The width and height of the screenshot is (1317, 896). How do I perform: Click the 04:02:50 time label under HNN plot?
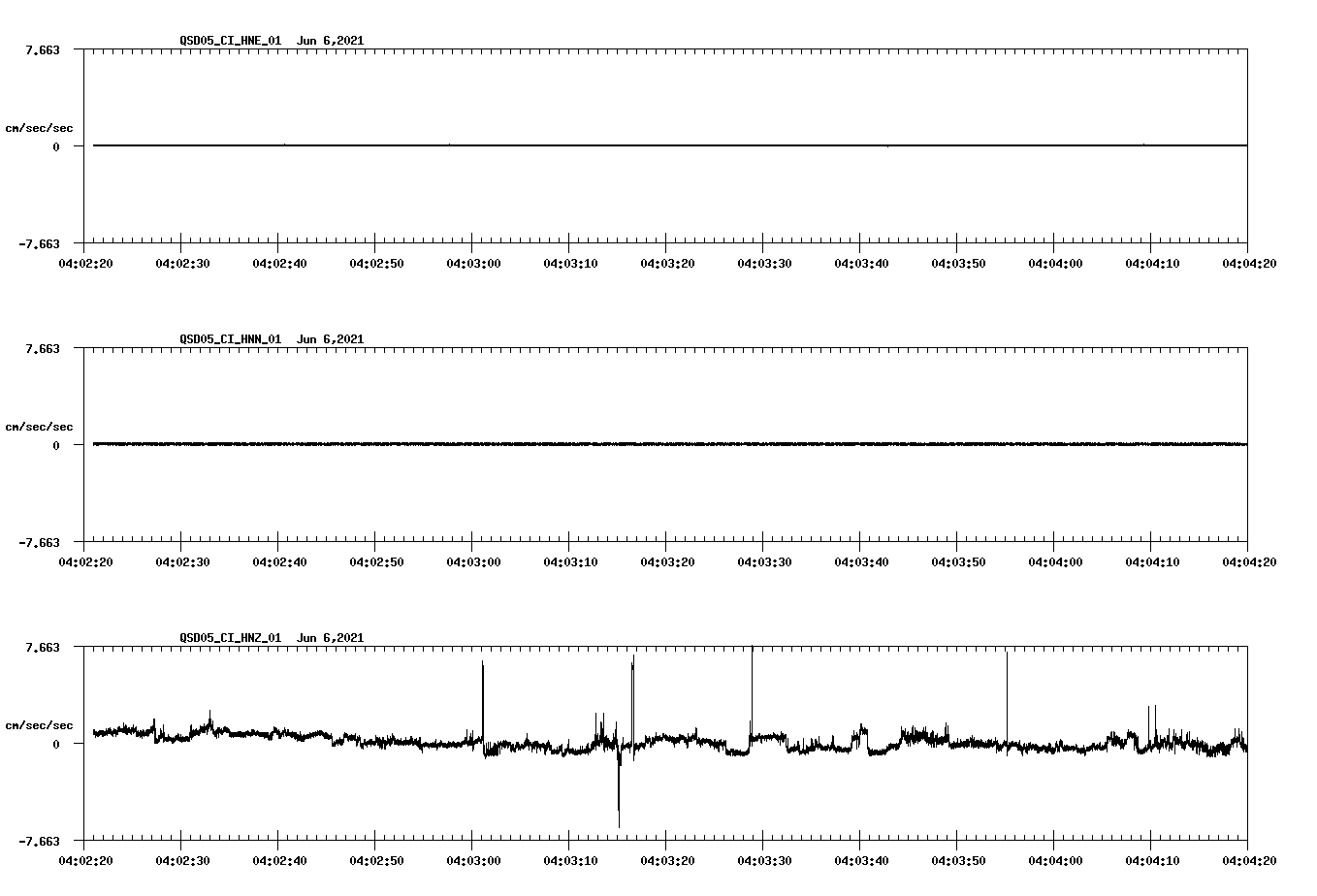376,561
